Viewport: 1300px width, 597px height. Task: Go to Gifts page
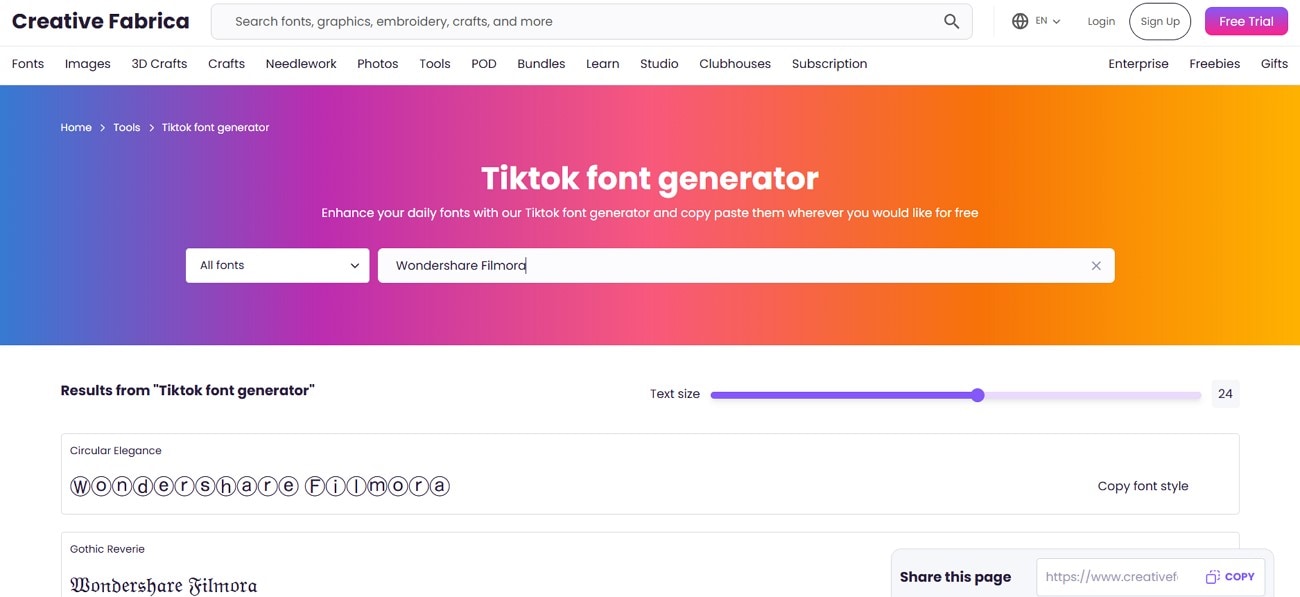1274,64
